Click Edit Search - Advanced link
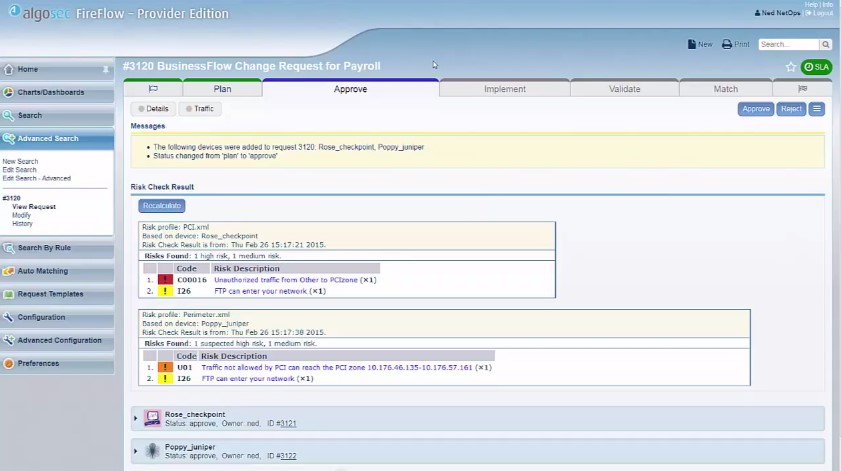 [x=36, y=178]
